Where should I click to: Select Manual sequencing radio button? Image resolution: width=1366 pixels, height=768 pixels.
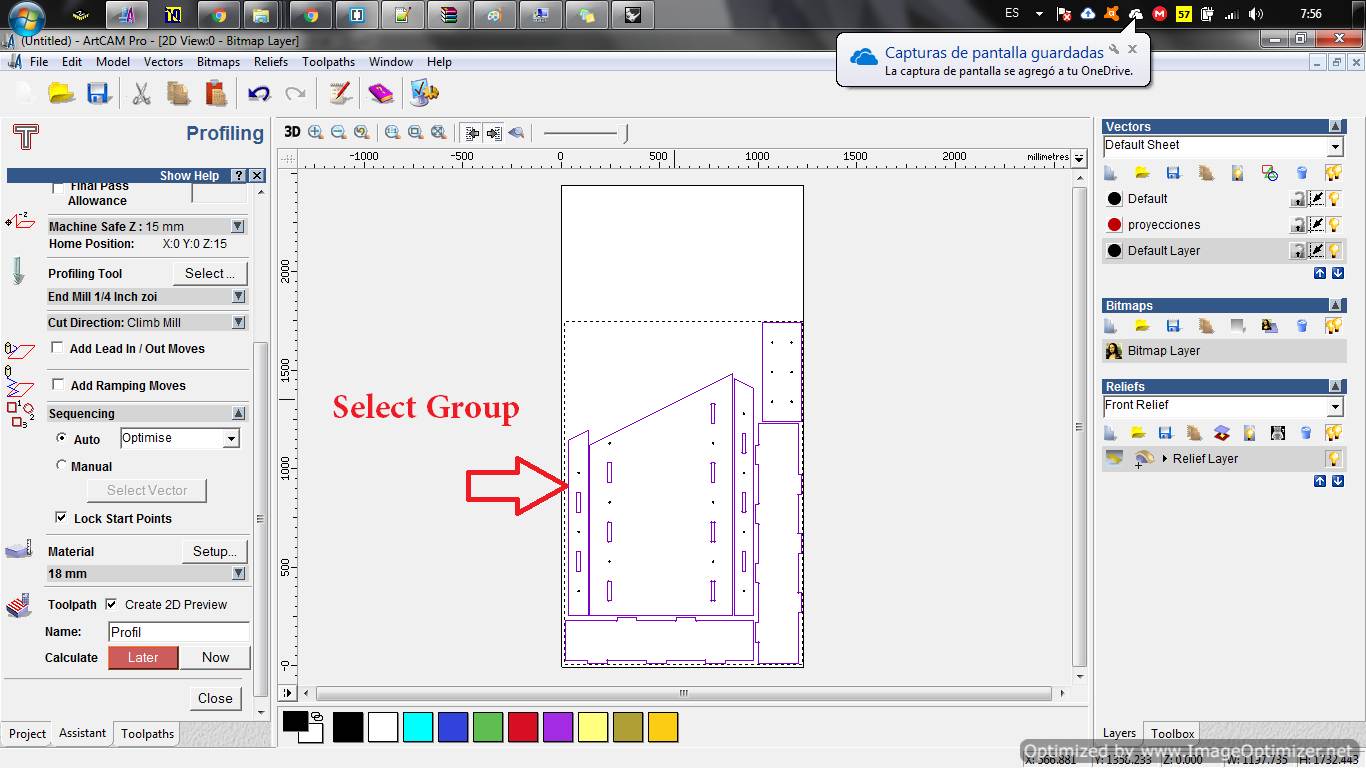click(62, 465)
